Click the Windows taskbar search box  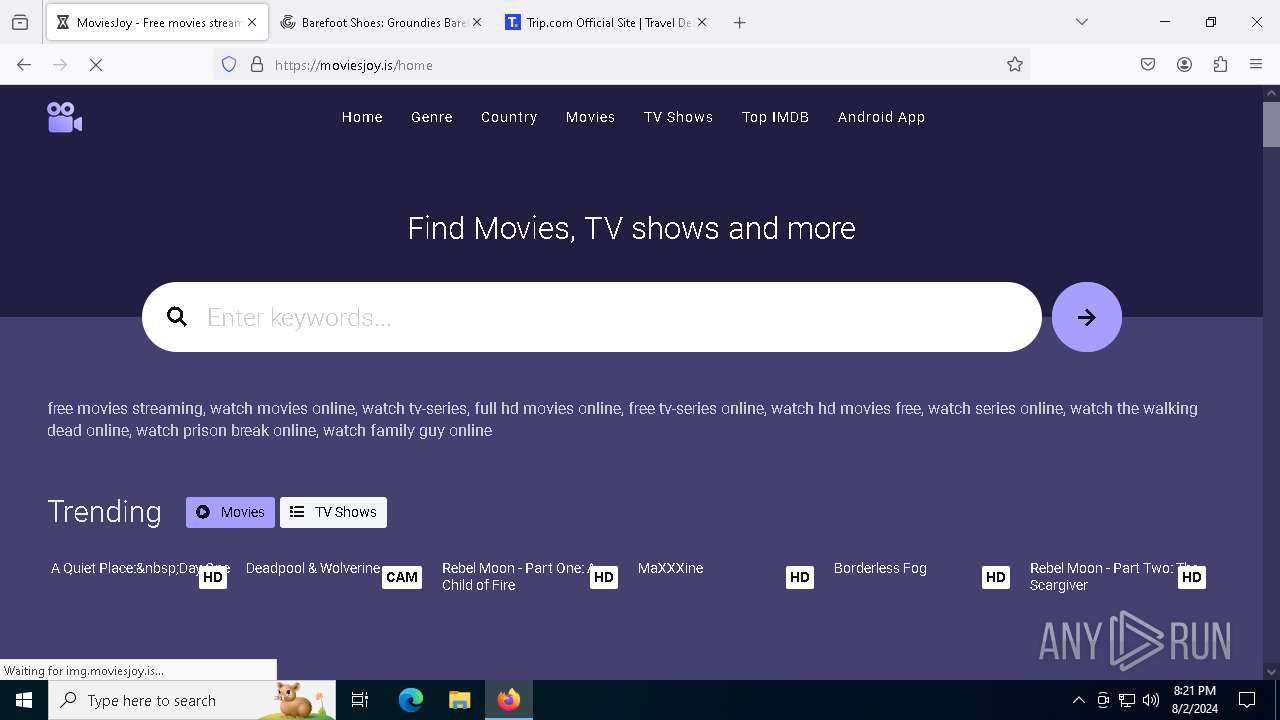point(192,700)
